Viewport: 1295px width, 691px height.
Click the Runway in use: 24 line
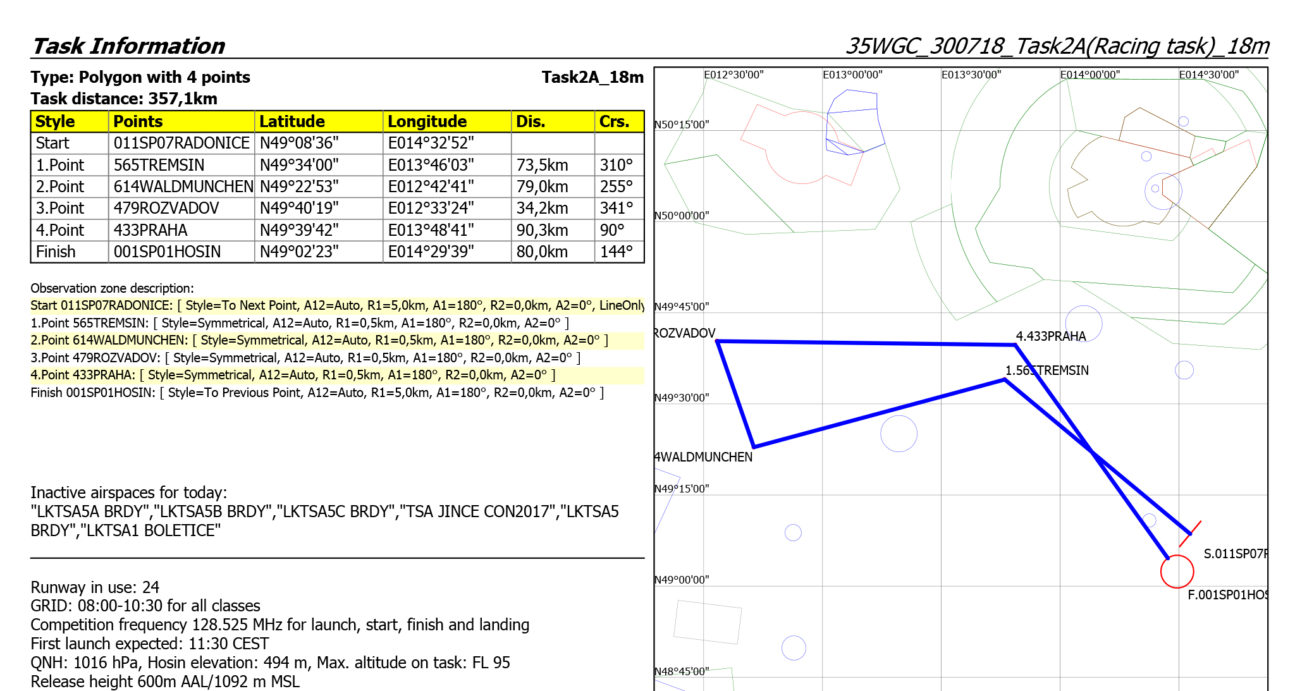(95, 587)
